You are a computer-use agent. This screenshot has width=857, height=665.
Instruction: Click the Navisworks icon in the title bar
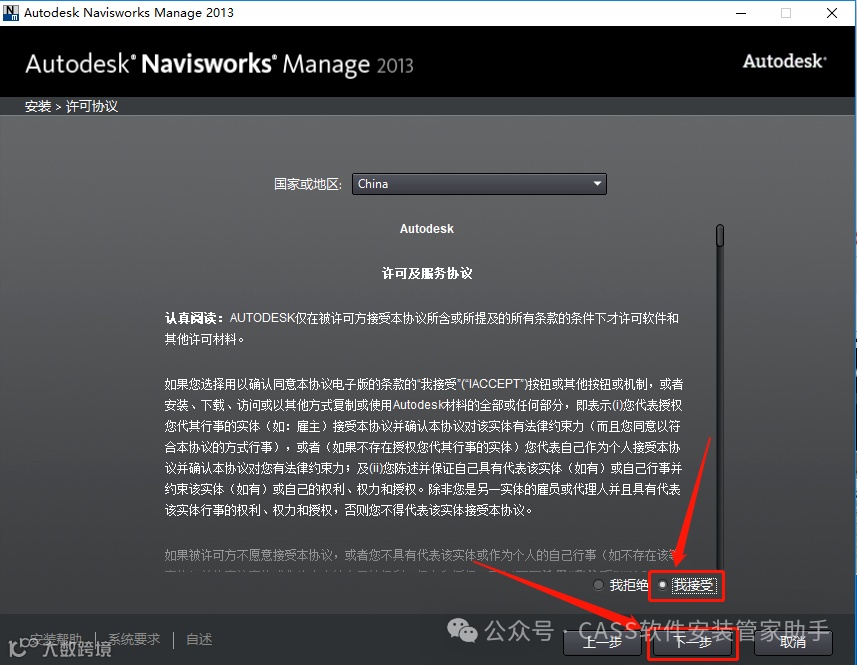click(x=10, y=13)
